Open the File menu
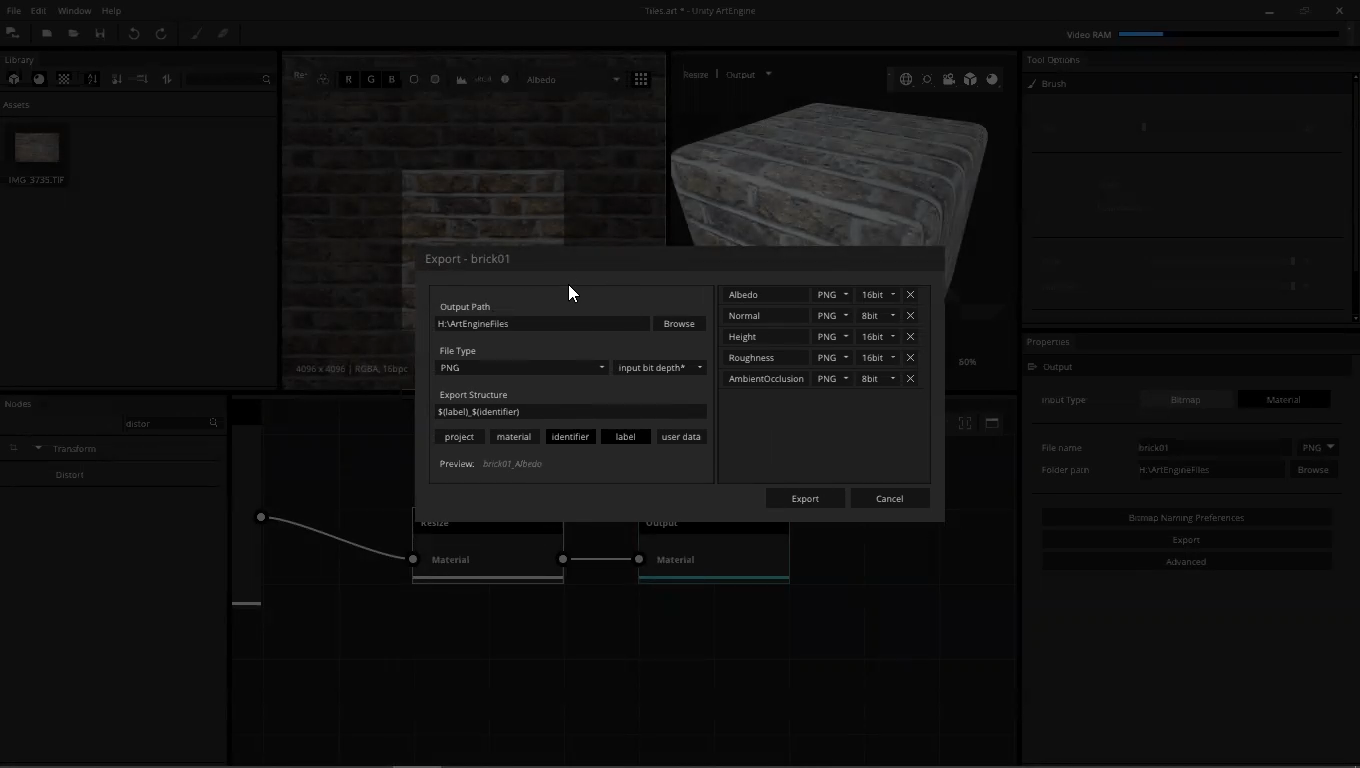Viewport: 1360px width, 768px height. (x=14, y=11)
